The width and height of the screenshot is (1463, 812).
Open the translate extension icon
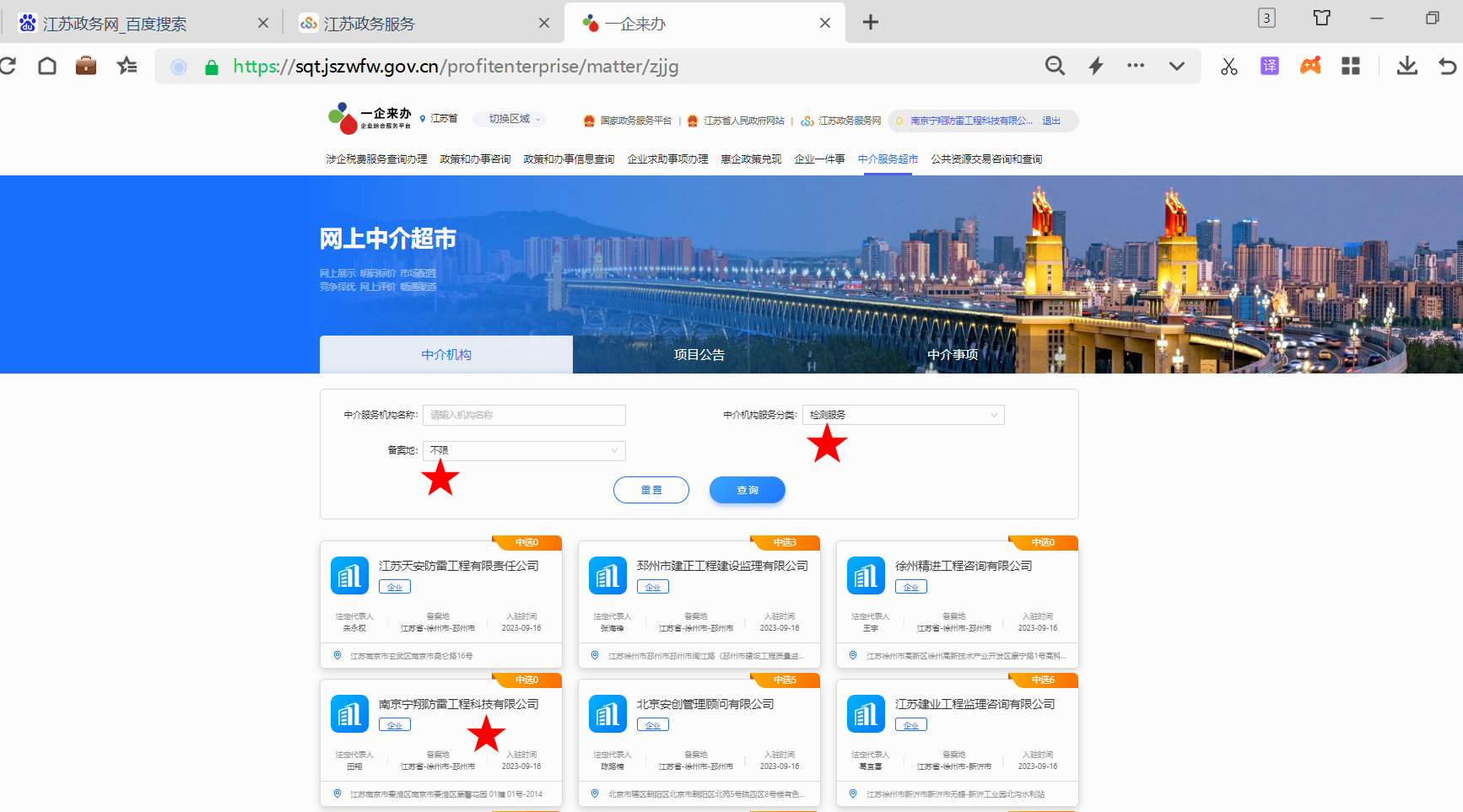1269,66
